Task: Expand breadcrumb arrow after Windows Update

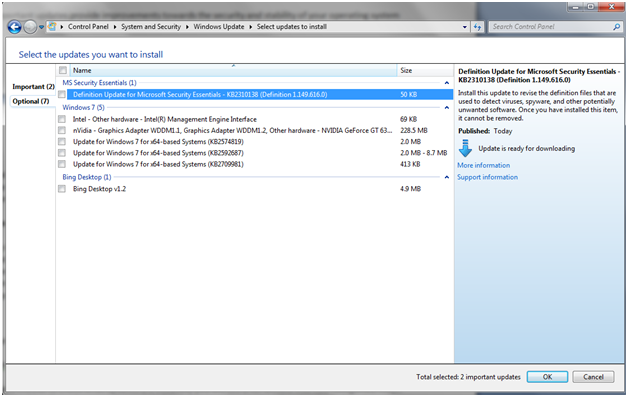Action: click(x=250, y=27)
